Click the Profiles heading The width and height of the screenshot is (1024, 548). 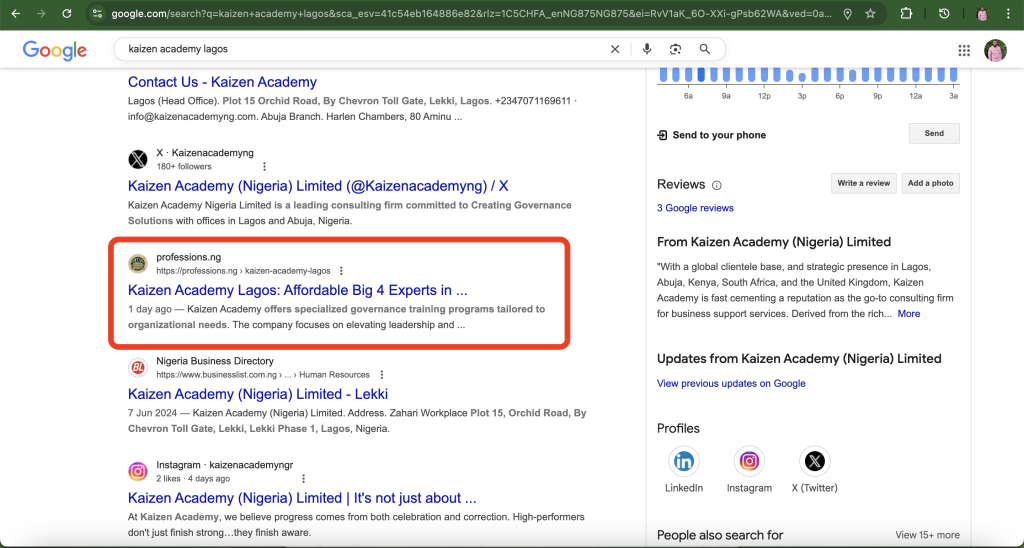coord(678,428)
